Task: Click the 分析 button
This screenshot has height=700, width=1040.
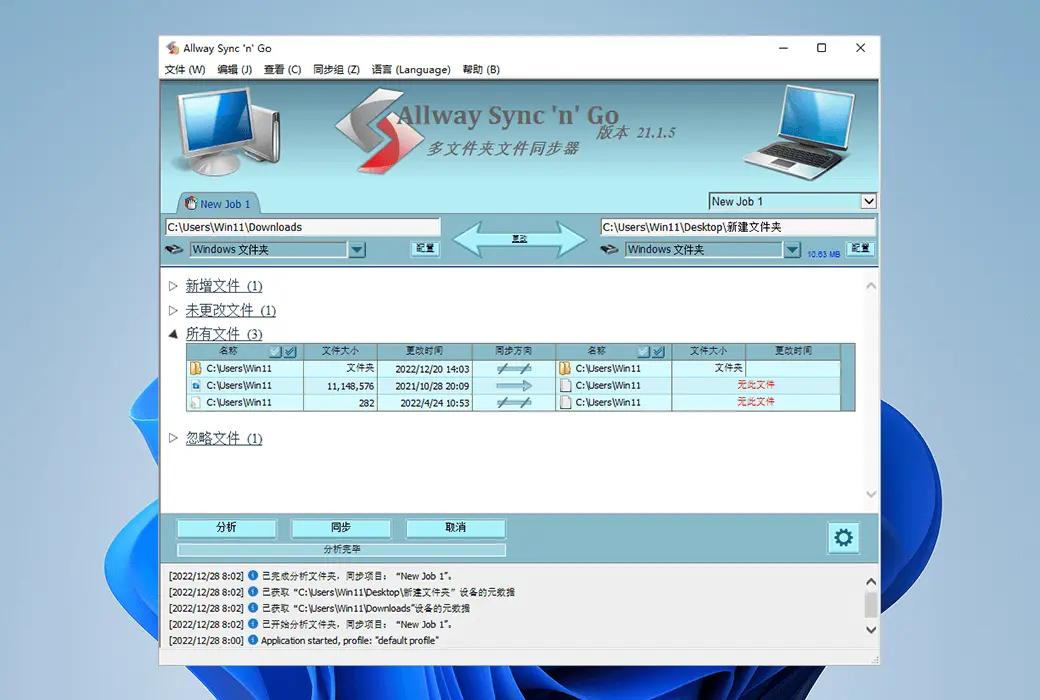Action: [226, 527]
